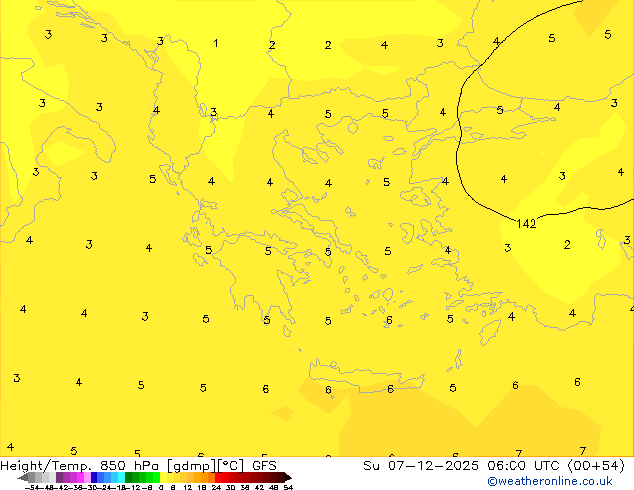Click the map title 'Height/Temp. 850 hPa'
634x490 pixels.
(x=79, y=466)
